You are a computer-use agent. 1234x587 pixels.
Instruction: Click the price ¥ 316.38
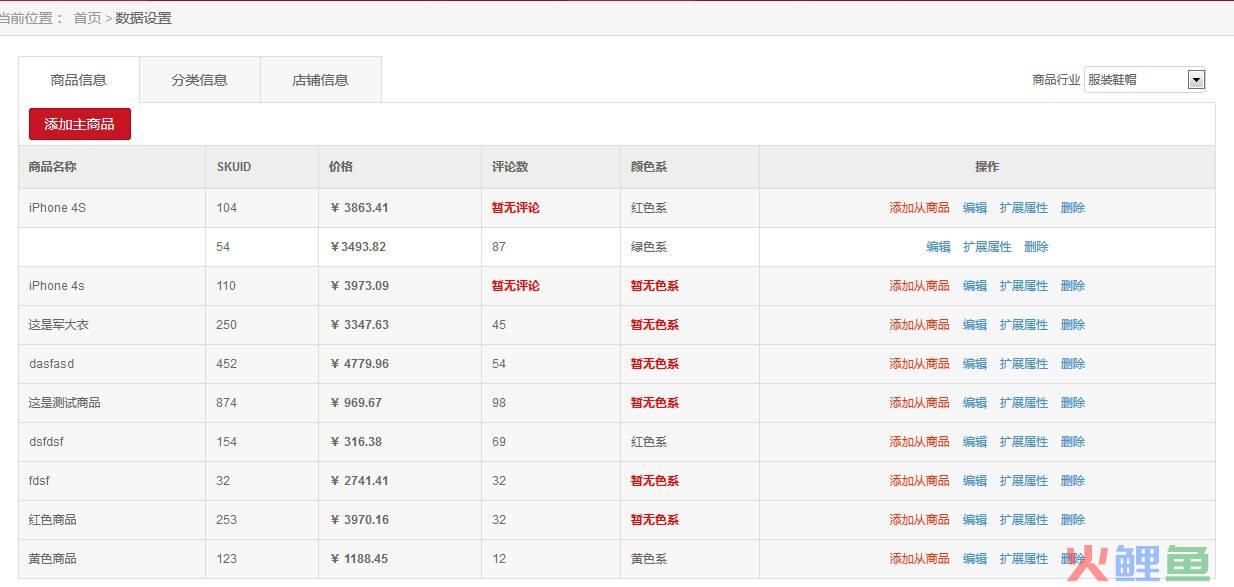coord(356,442)
